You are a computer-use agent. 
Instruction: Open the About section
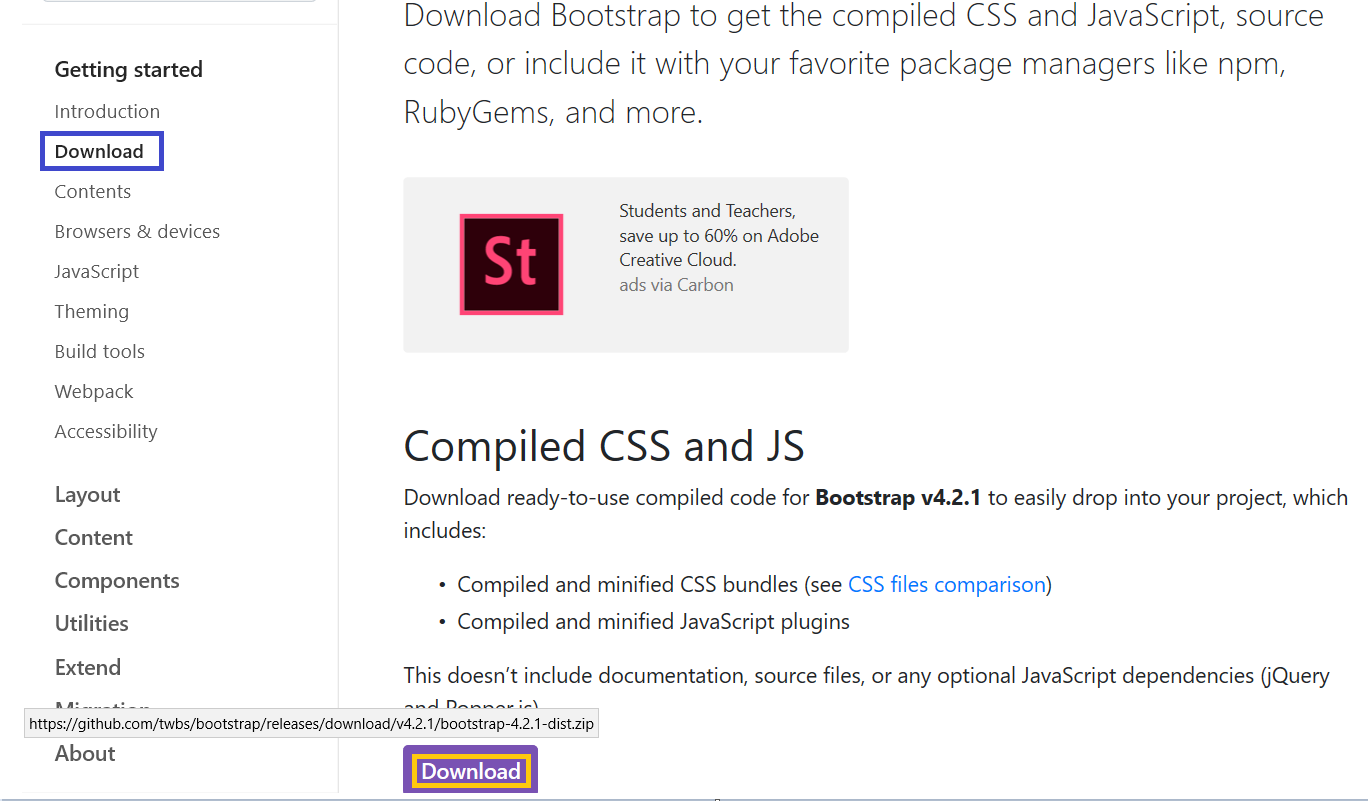[85, 753]
